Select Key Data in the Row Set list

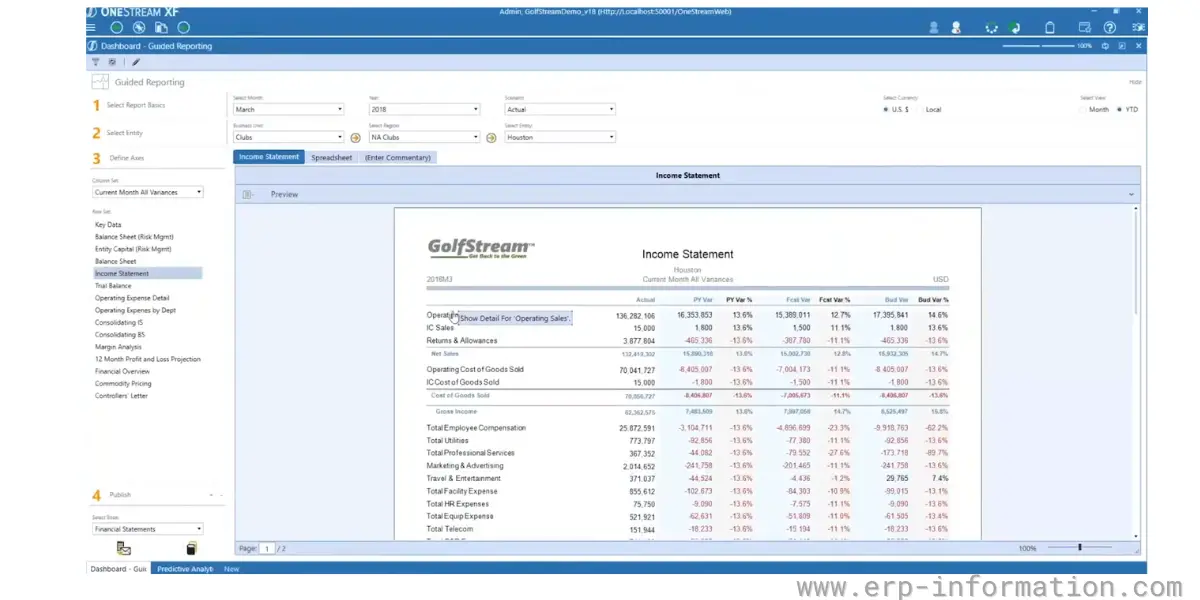tap(108, 225)
